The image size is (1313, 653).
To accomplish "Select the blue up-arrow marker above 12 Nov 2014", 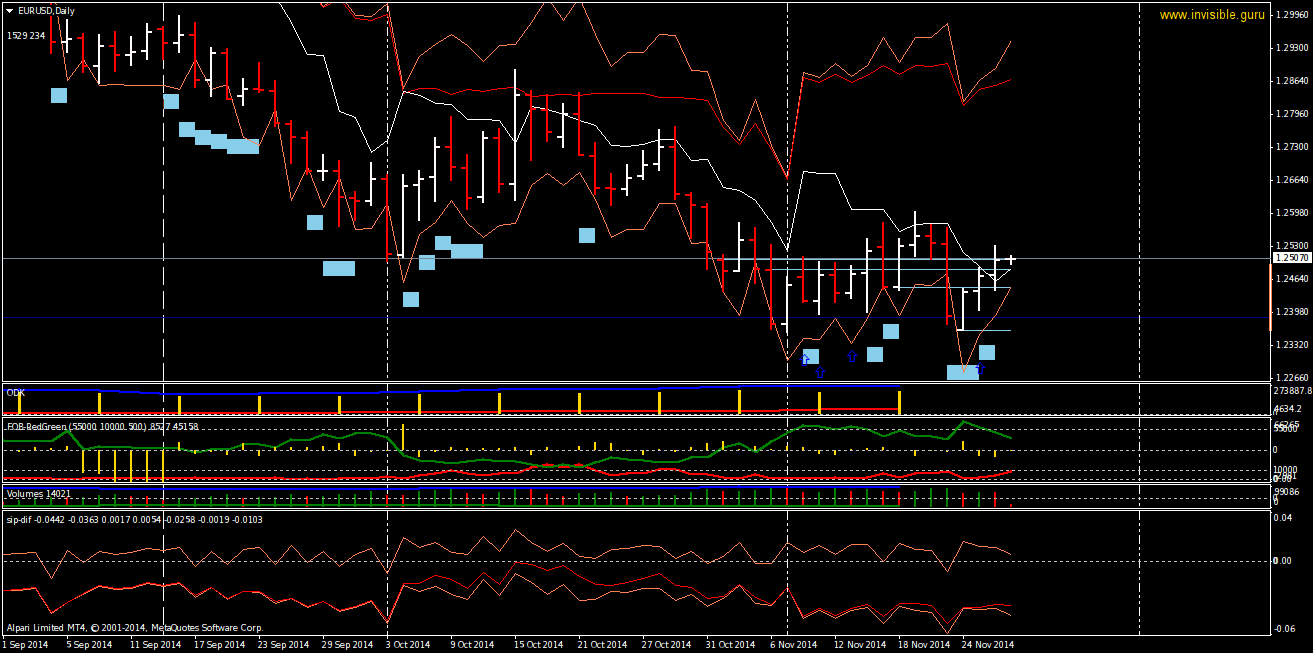I will pyautogui.click(x=852, y=355).
